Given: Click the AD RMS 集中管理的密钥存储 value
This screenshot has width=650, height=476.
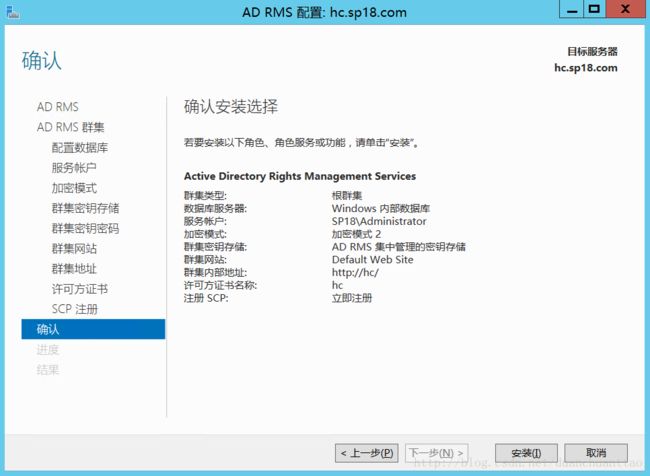Looking at the screenshot, I should click(x=399, y=247).
